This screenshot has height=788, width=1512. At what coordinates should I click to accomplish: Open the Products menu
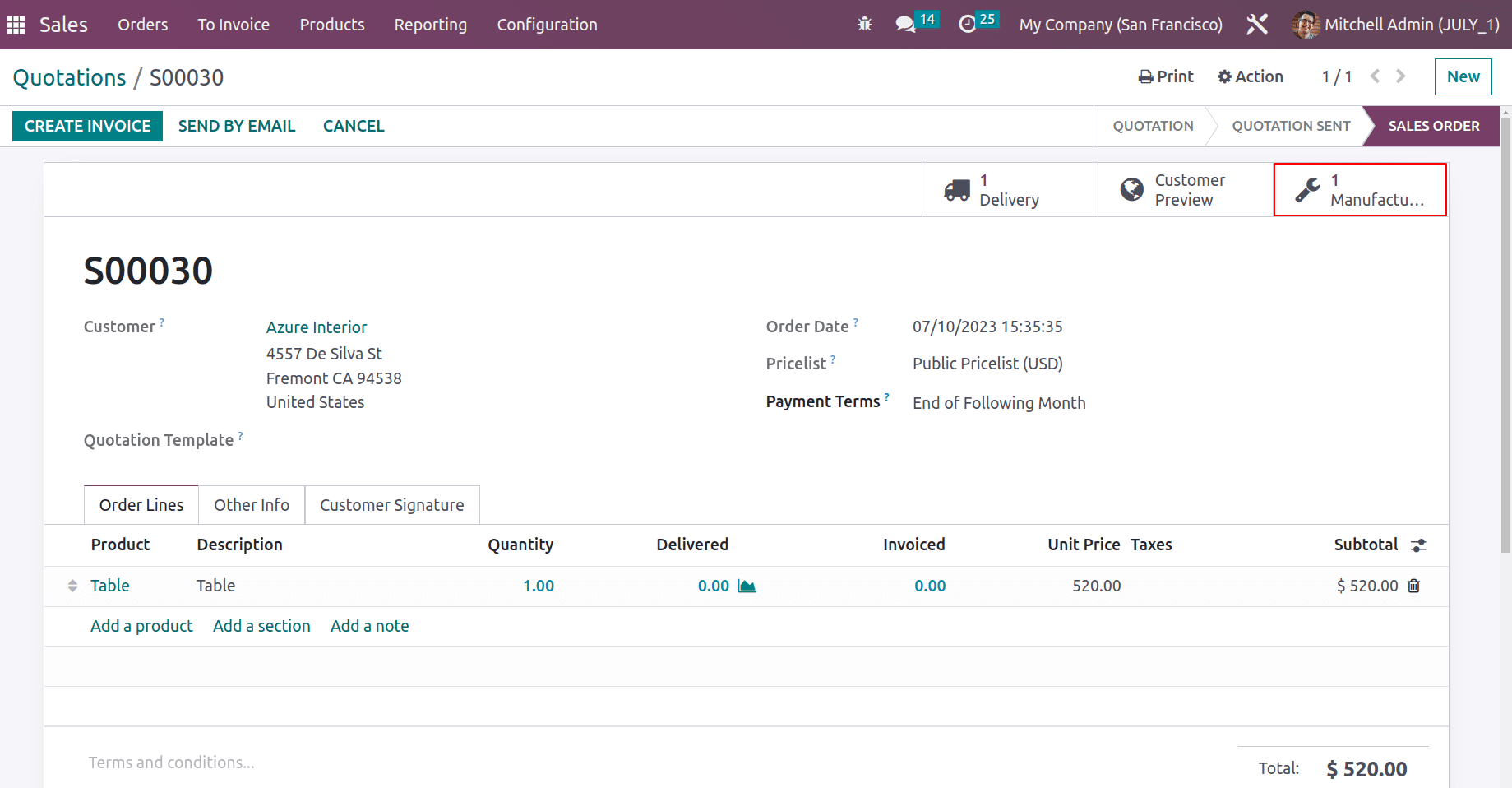tap(332, 25)
